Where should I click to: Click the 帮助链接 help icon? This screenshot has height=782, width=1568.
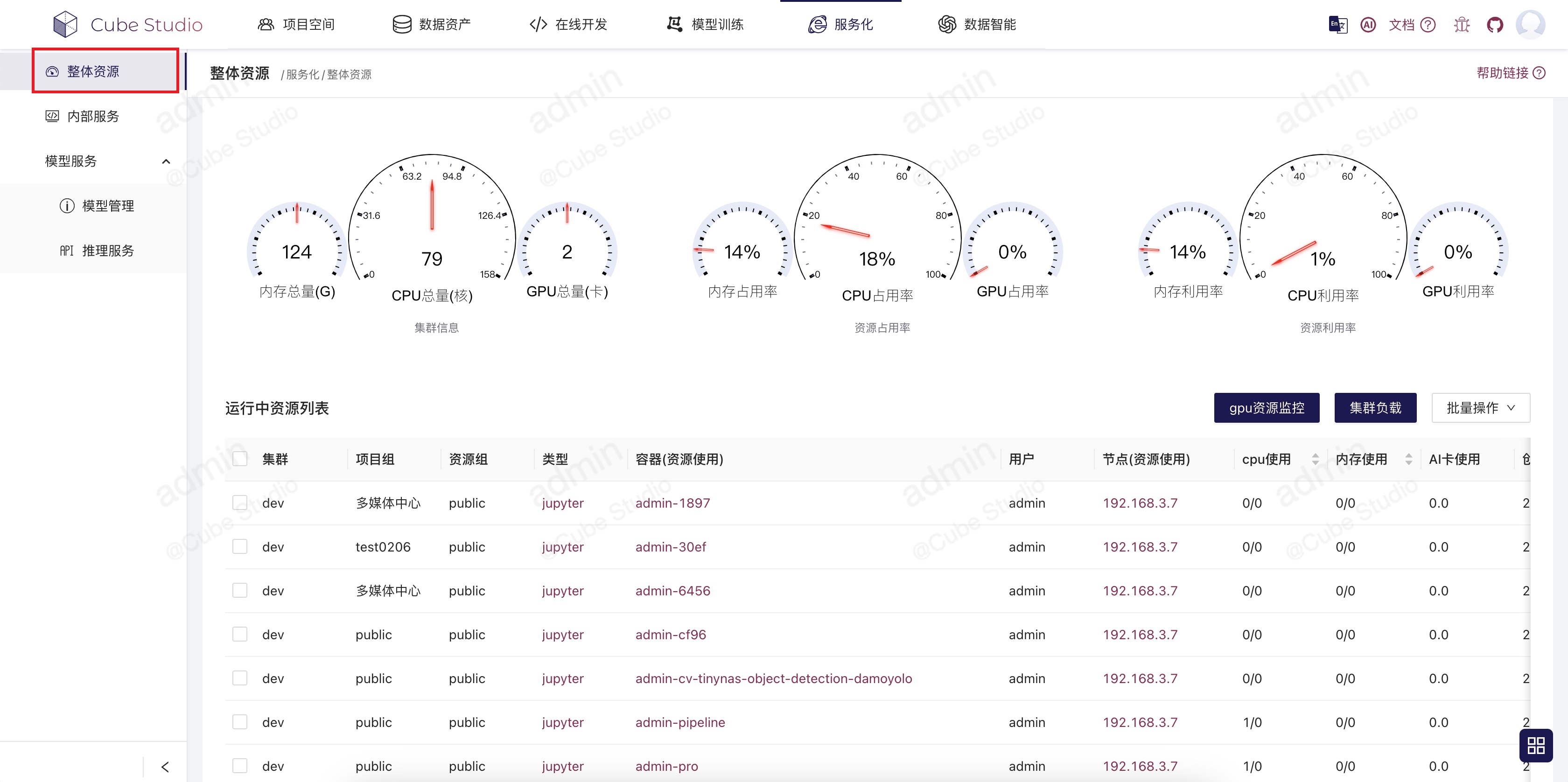tap(1539, 73)
